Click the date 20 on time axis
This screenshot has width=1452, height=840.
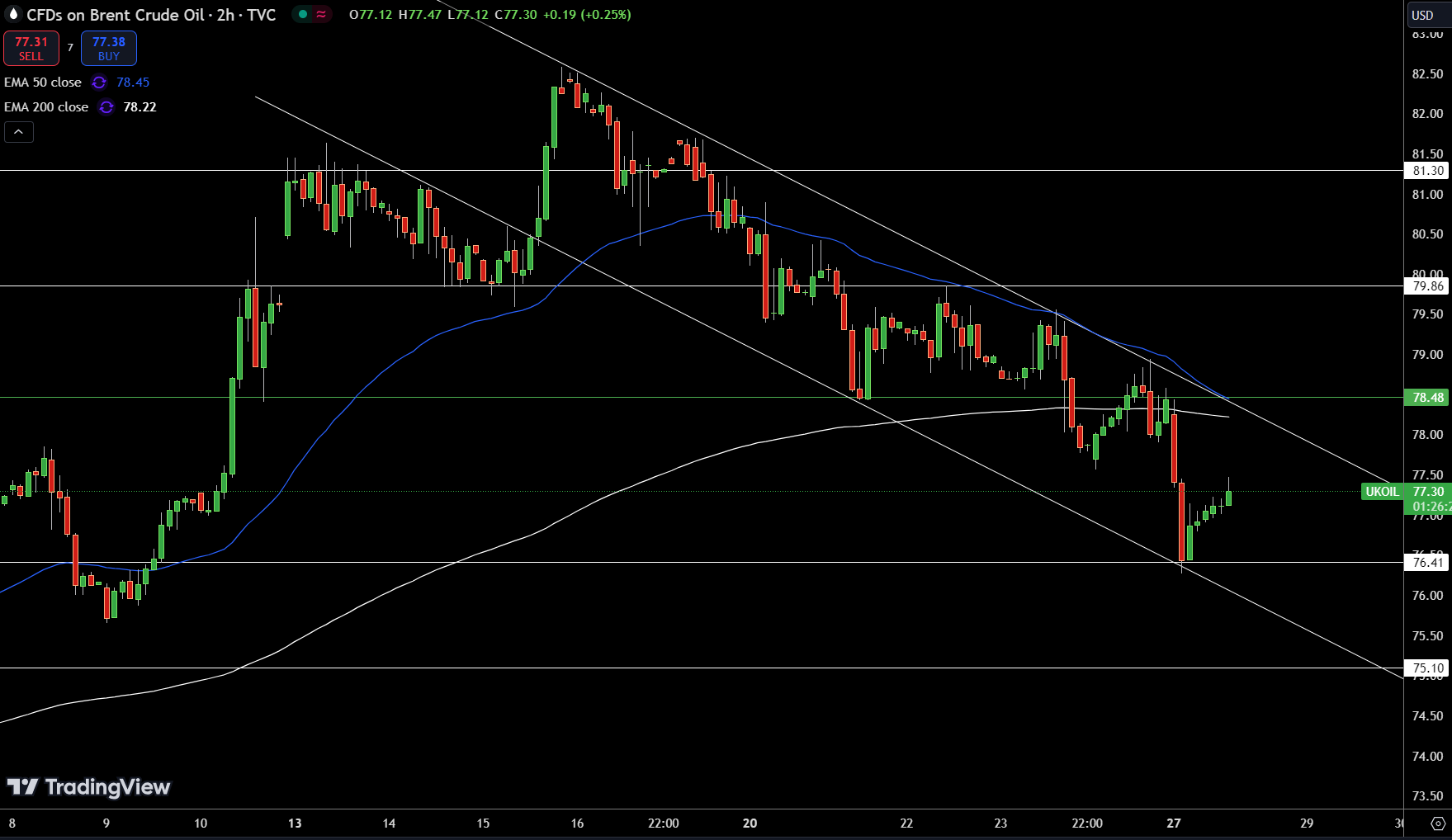click(x=750, y=823)
